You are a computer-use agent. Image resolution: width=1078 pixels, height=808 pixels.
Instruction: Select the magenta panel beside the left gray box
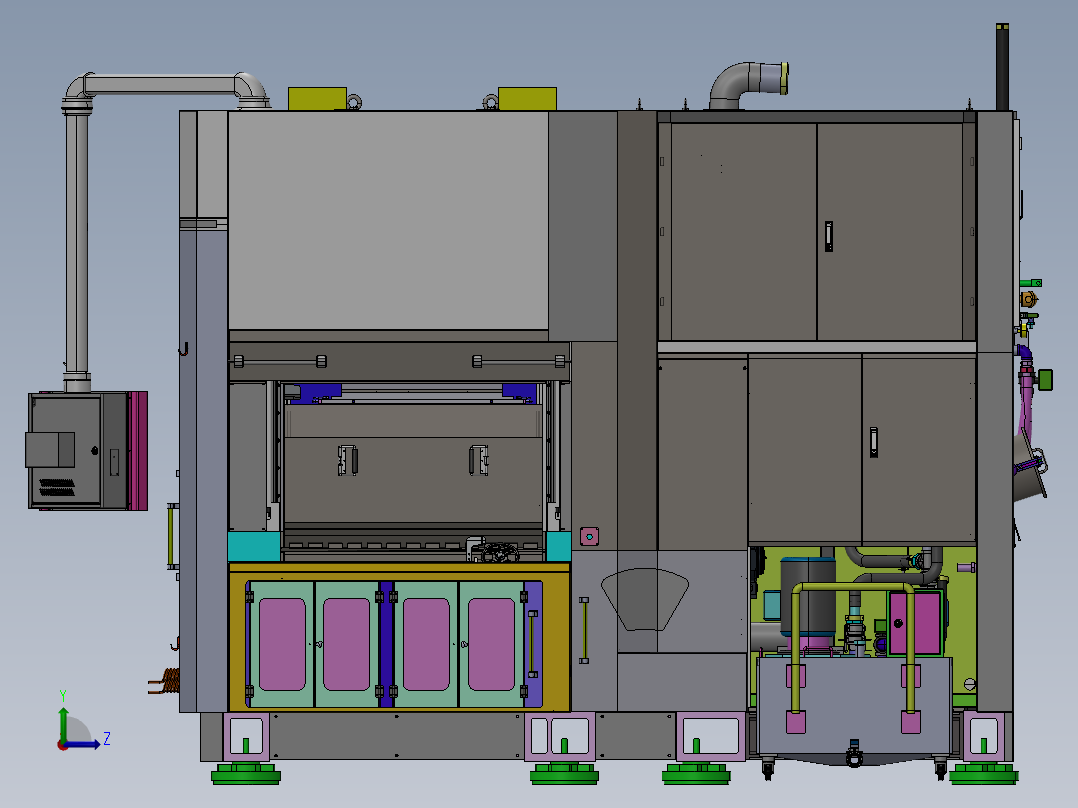point(138,450)
